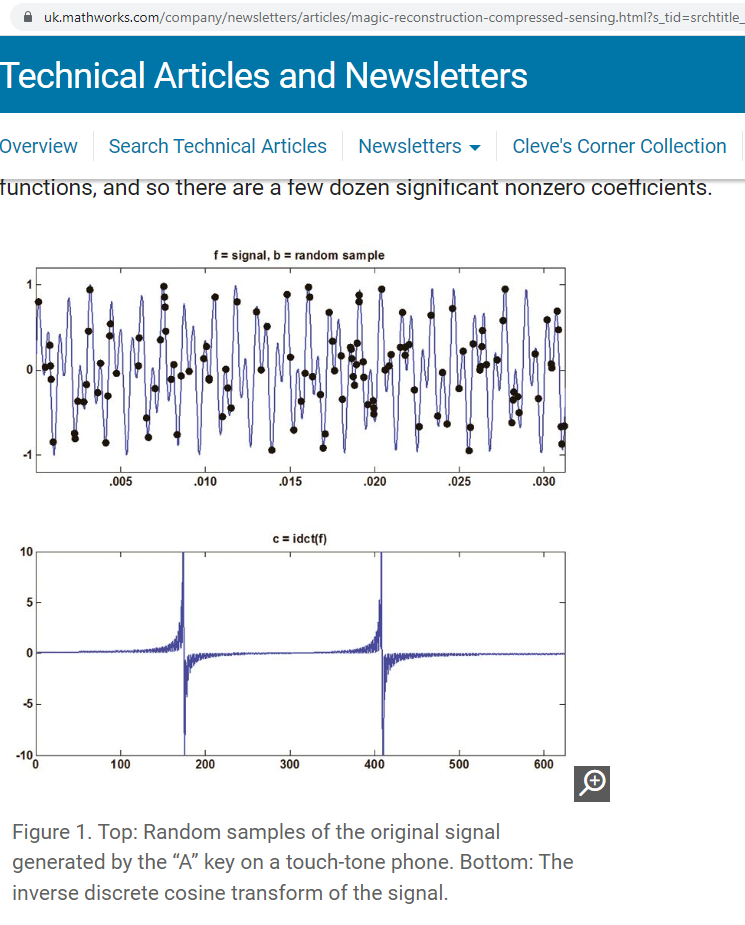
Task: Click the '400' axis label on bottom plot
Action: [x=375, y=765]
